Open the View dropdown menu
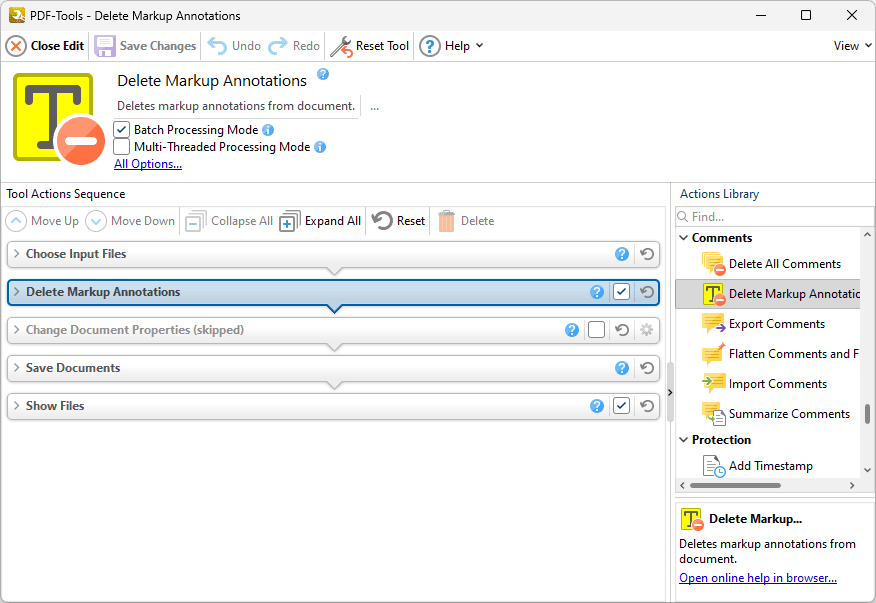Screen dimensions: 876x603 tap(850, 46)
